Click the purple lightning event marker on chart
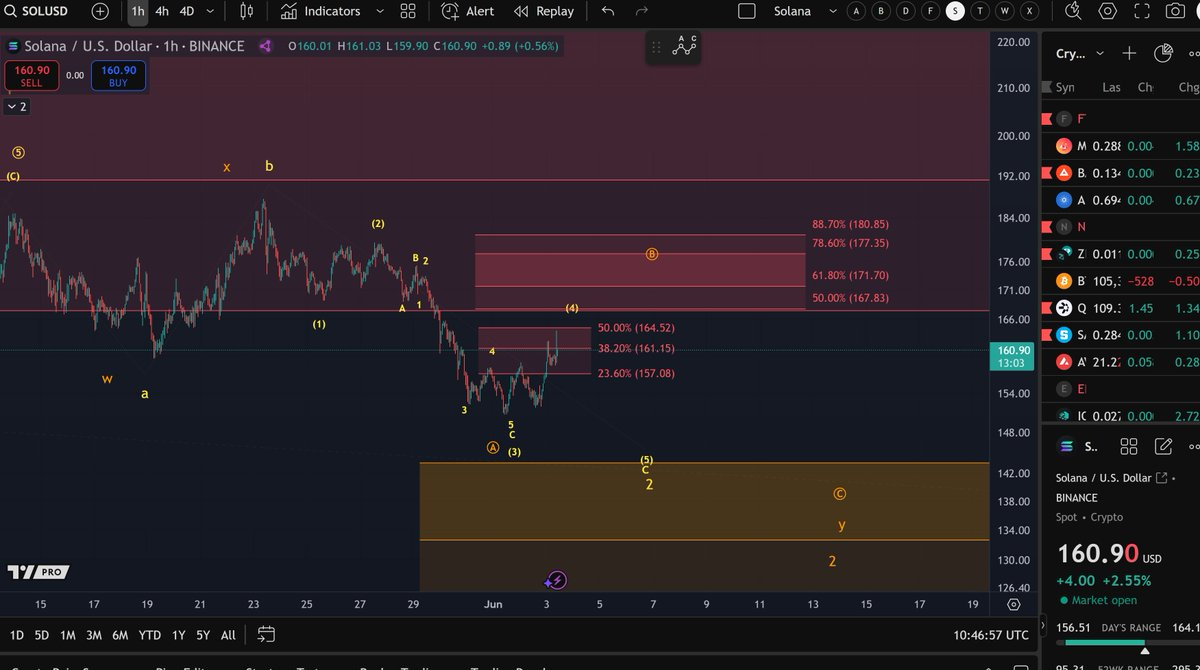The image size is (1200, 670). (x=557, y=580)
